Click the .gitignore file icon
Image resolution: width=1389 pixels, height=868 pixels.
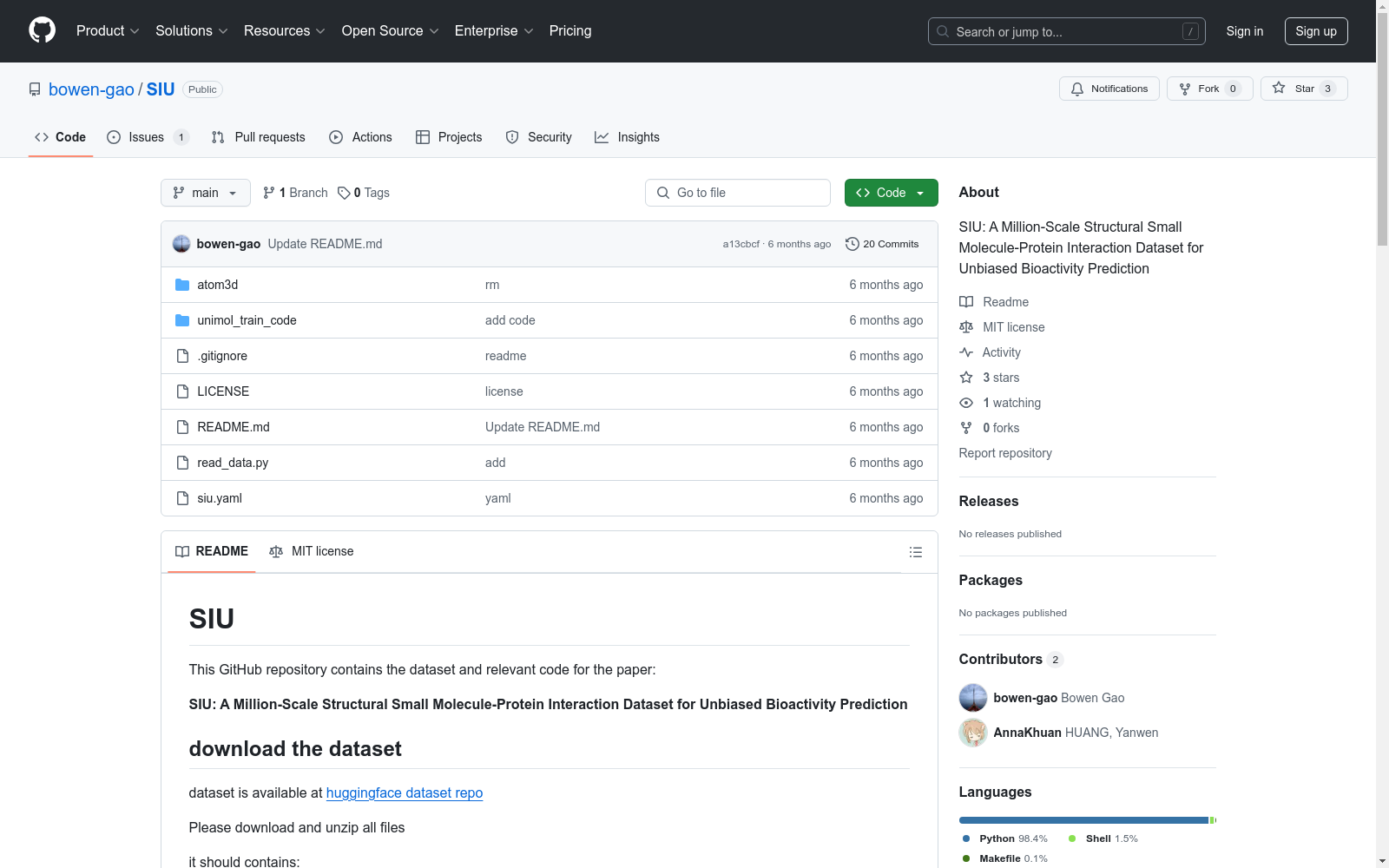point(182,356)
